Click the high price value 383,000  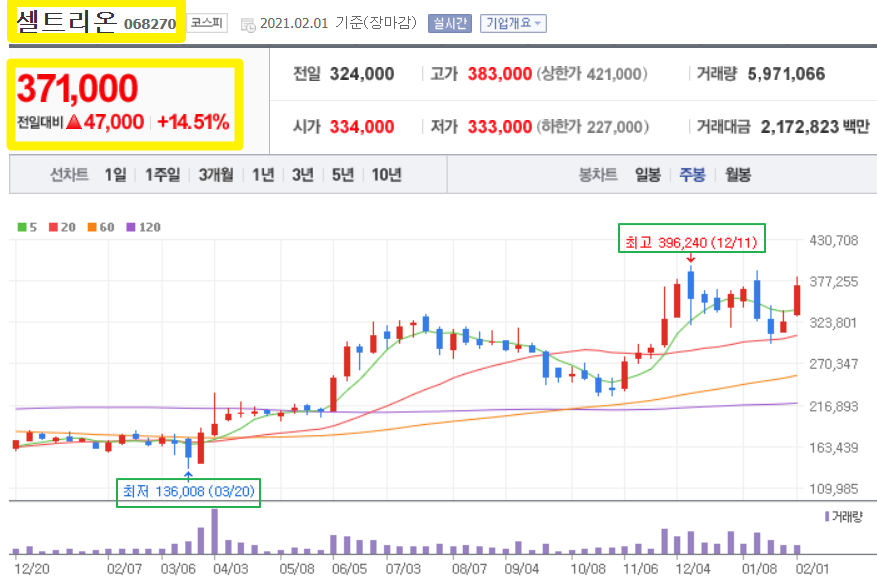coord(499,74)
